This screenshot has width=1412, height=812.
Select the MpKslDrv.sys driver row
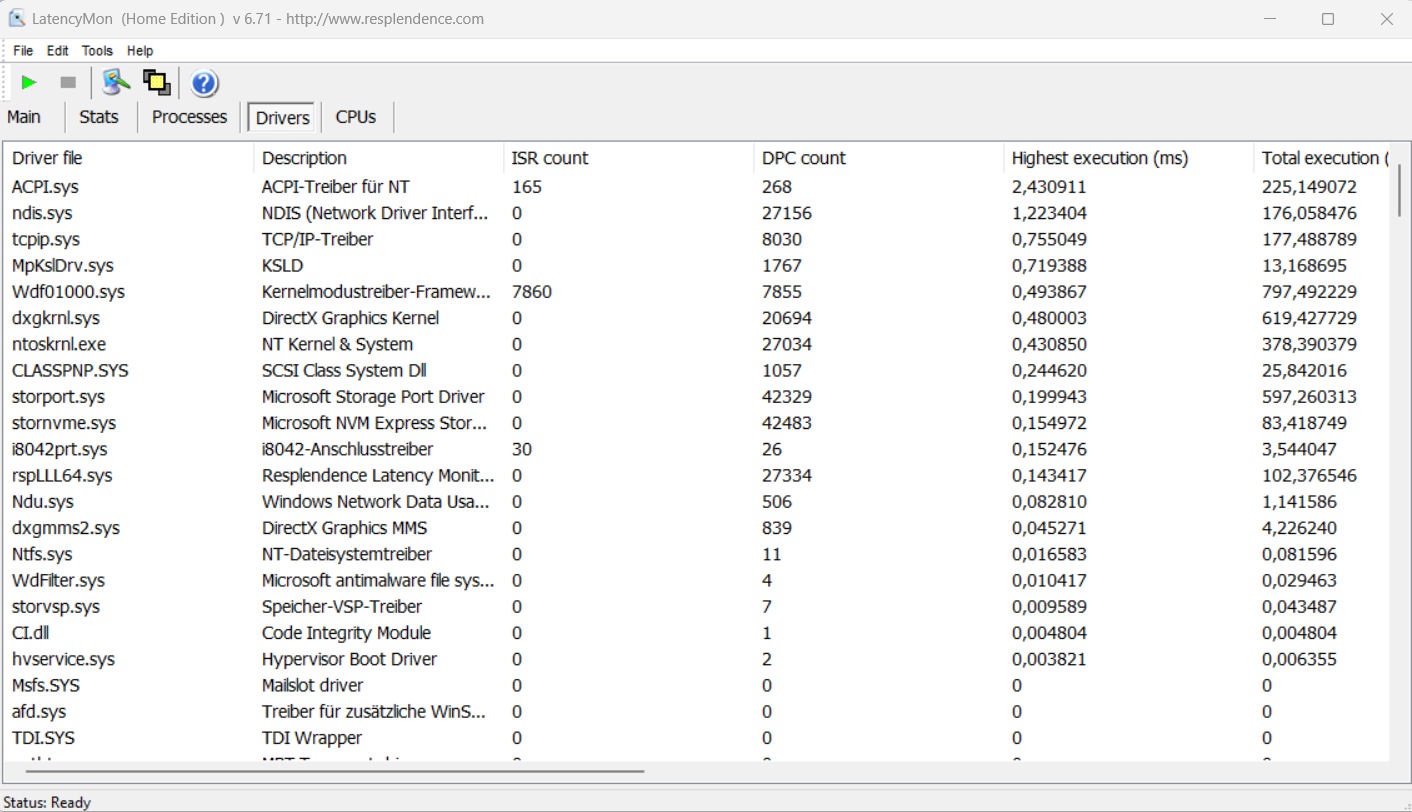[x=697, y=266]
